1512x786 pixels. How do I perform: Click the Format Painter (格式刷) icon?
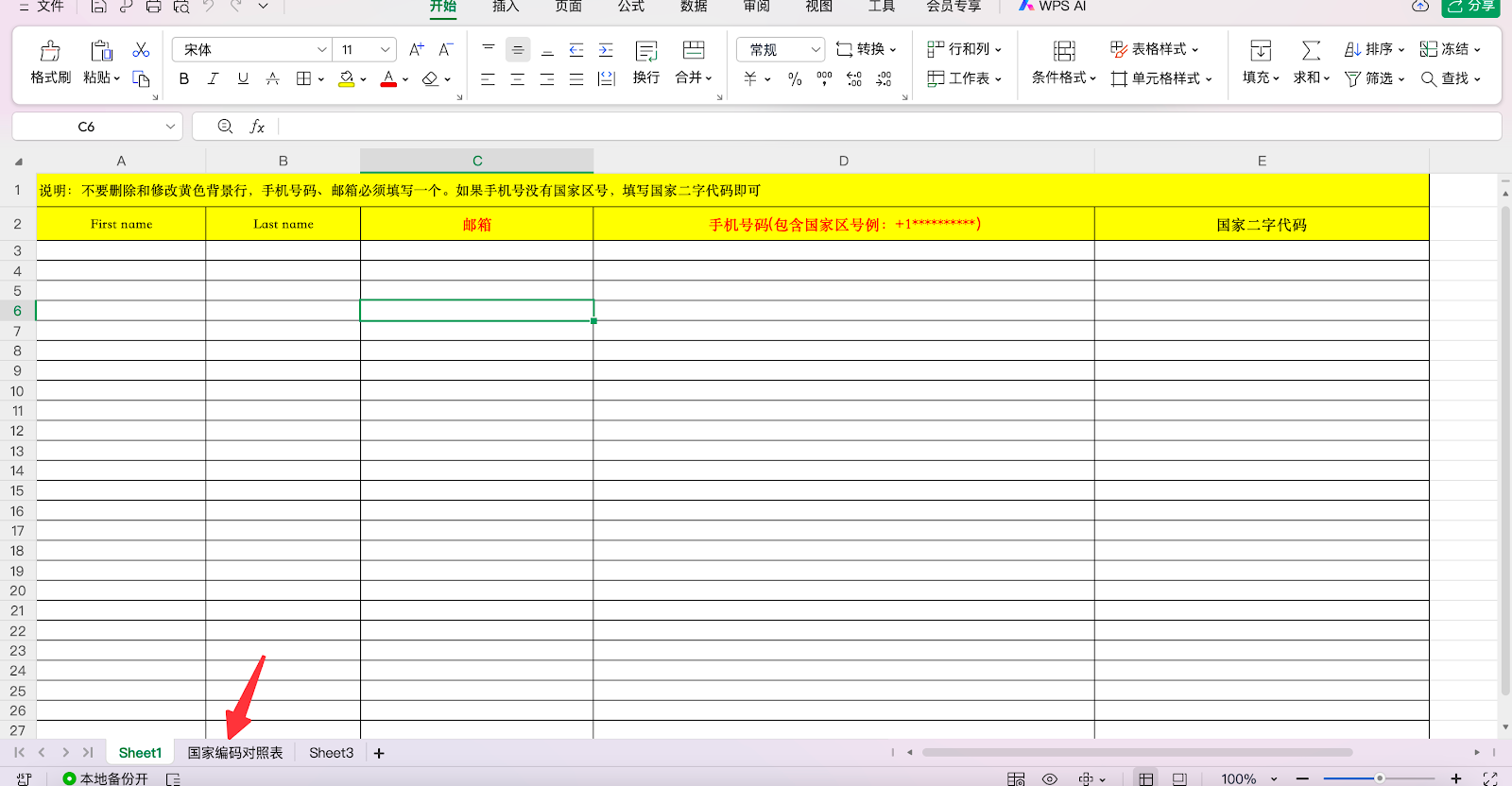[x=50, y=51]
